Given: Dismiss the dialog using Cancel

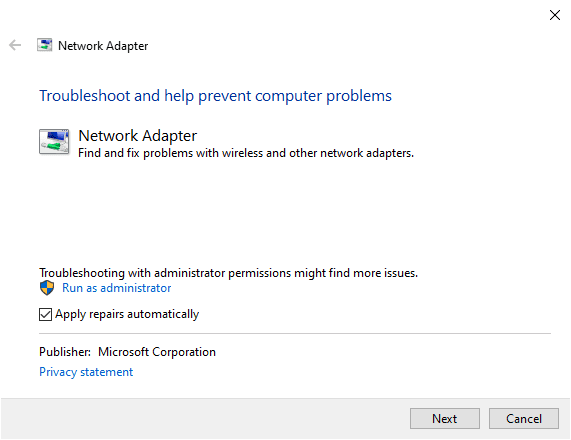Looking at the screenshot, I should [x=524, y=419].
